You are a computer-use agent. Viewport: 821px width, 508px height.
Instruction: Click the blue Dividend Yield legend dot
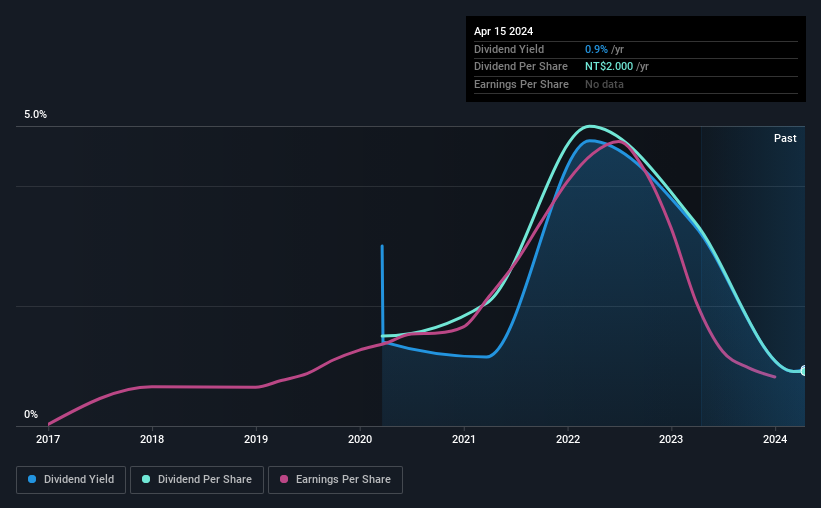(x=32, y=479)
